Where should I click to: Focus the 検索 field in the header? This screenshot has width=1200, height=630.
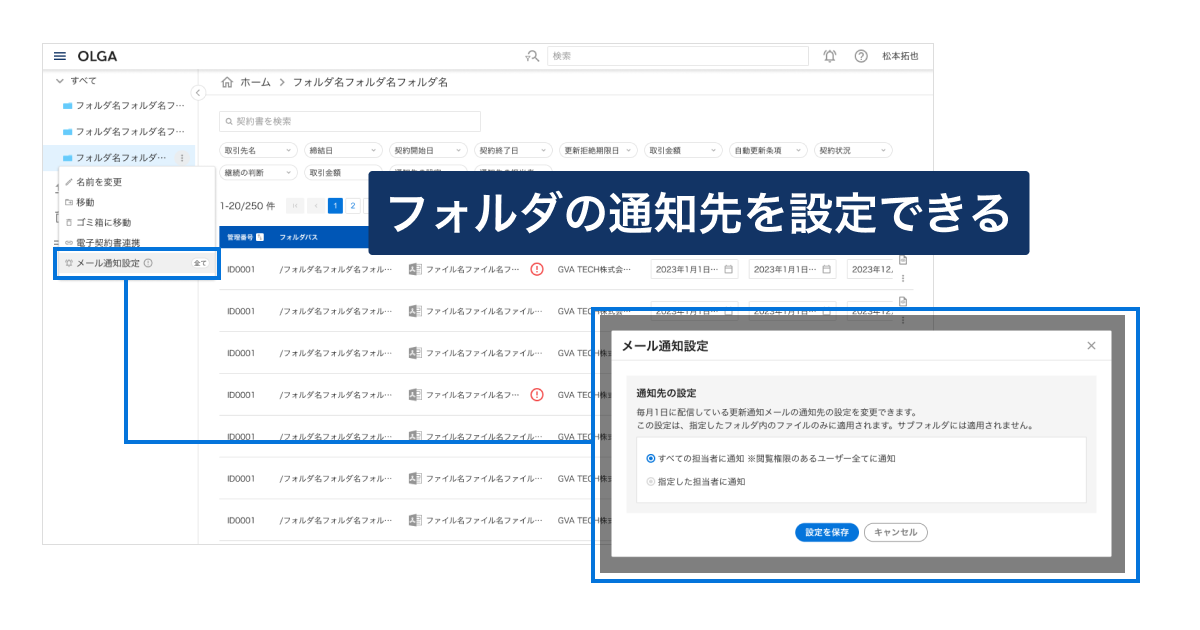point(678,56)
